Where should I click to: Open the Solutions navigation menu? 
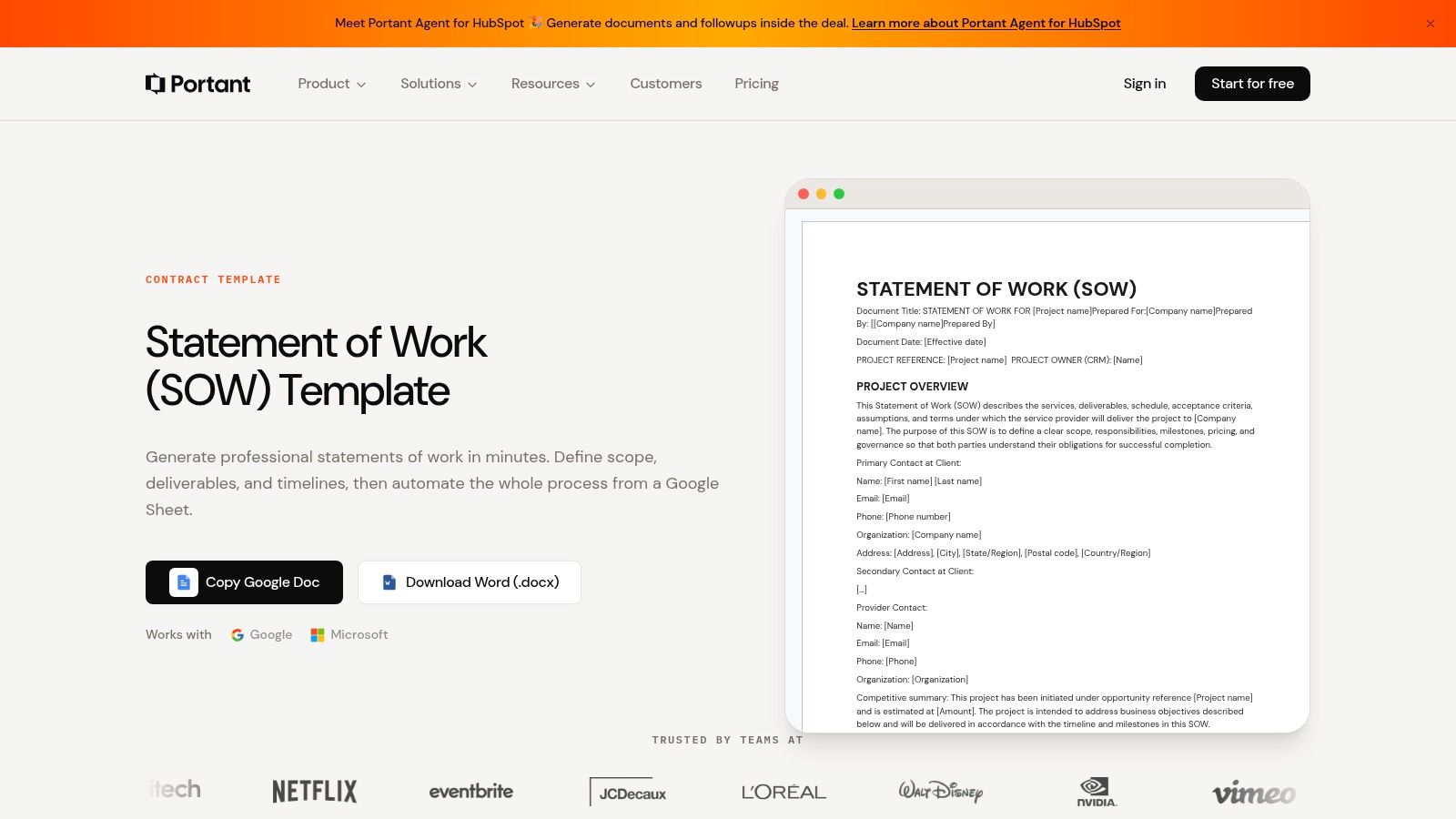tap(439, 84)
